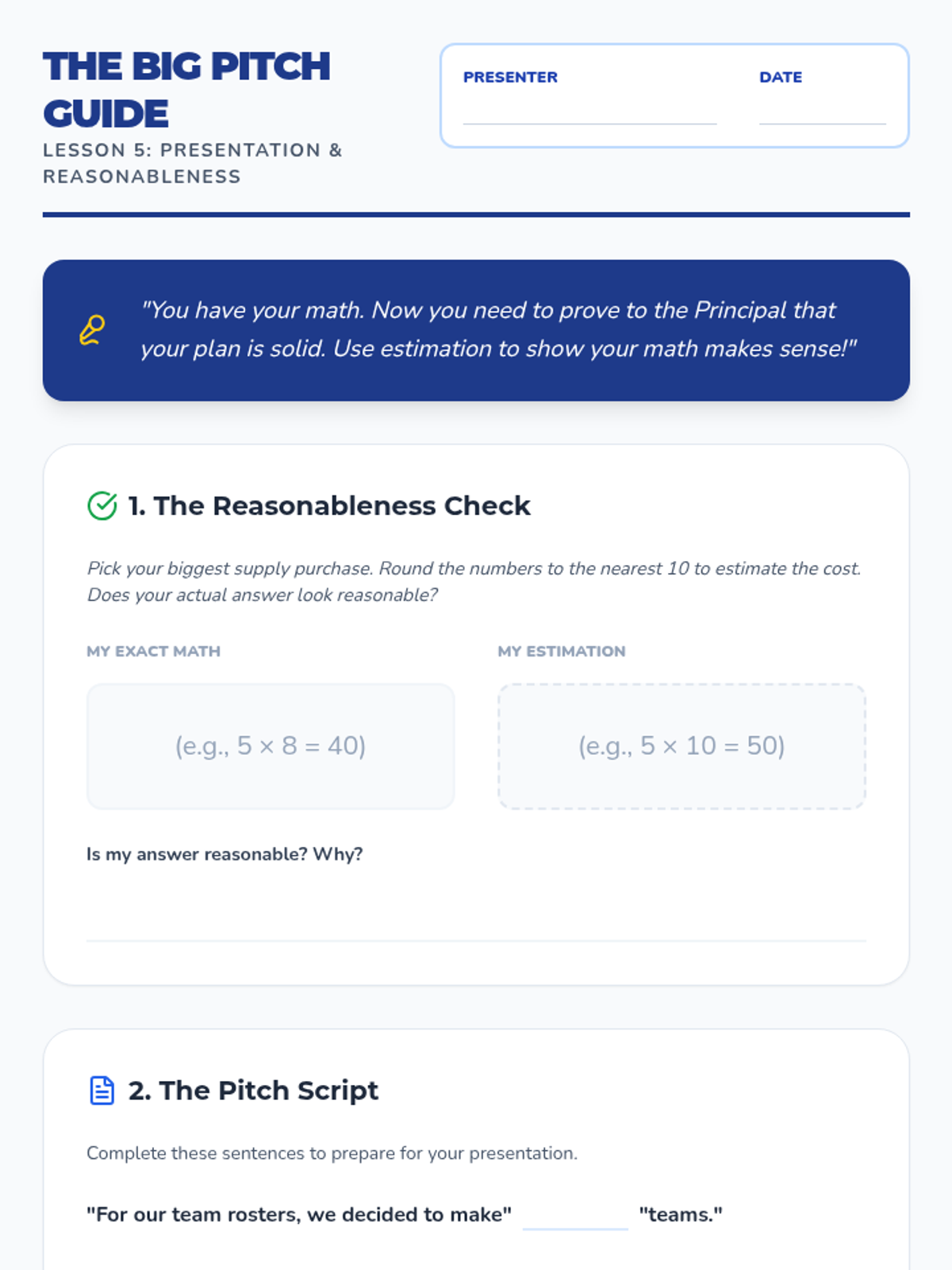Click 'Is my answer reasonable? Why?' prompt
Image resolution: width=952 pixels, height=1270 pixels.
click(225, 854)
